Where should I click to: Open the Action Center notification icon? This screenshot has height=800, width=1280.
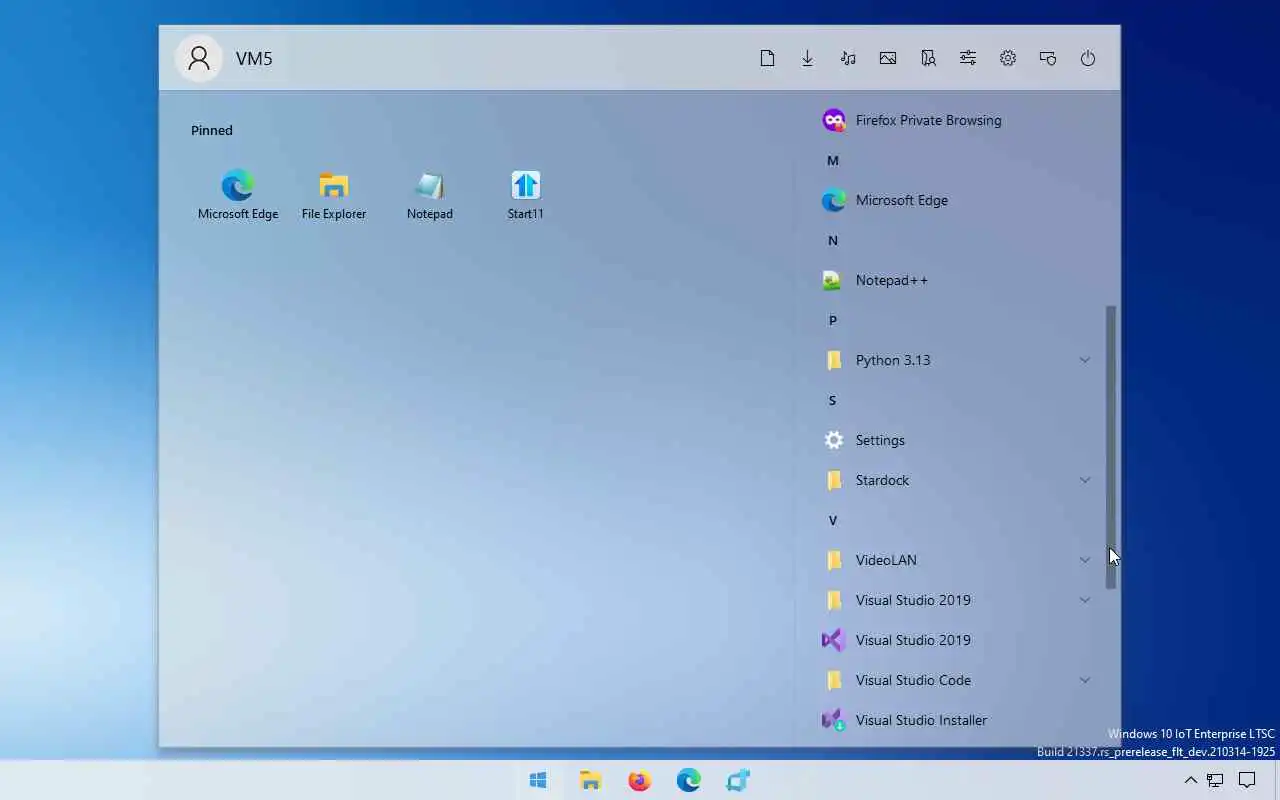tap(1247, 780)
